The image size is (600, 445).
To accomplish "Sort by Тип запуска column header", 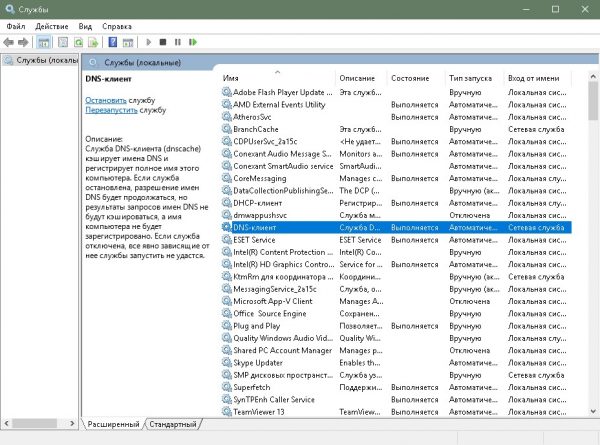I will tap(469, 78).
